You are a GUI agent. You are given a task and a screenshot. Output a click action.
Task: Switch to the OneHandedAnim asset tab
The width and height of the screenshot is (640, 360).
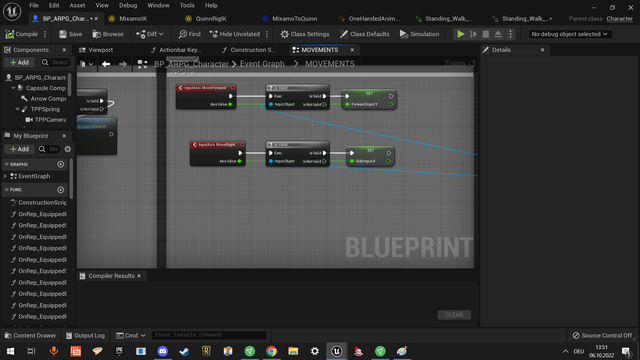[373, 19]
